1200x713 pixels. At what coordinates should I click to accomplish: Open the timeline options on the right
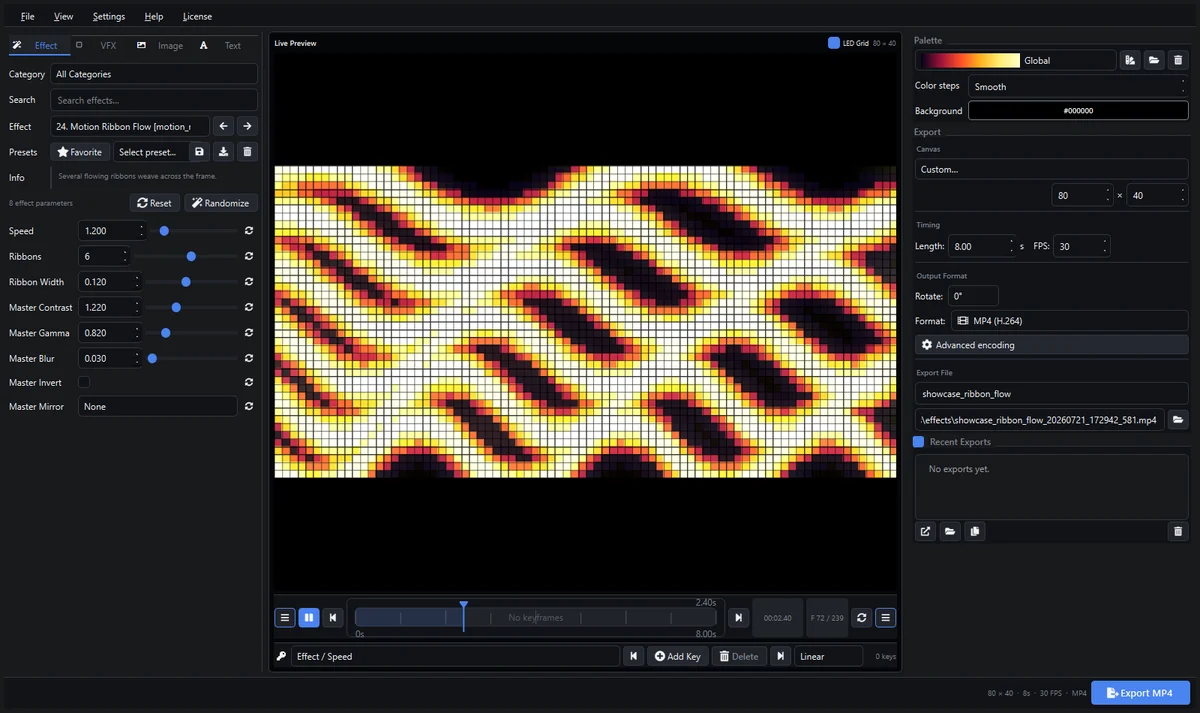(885, 618)
